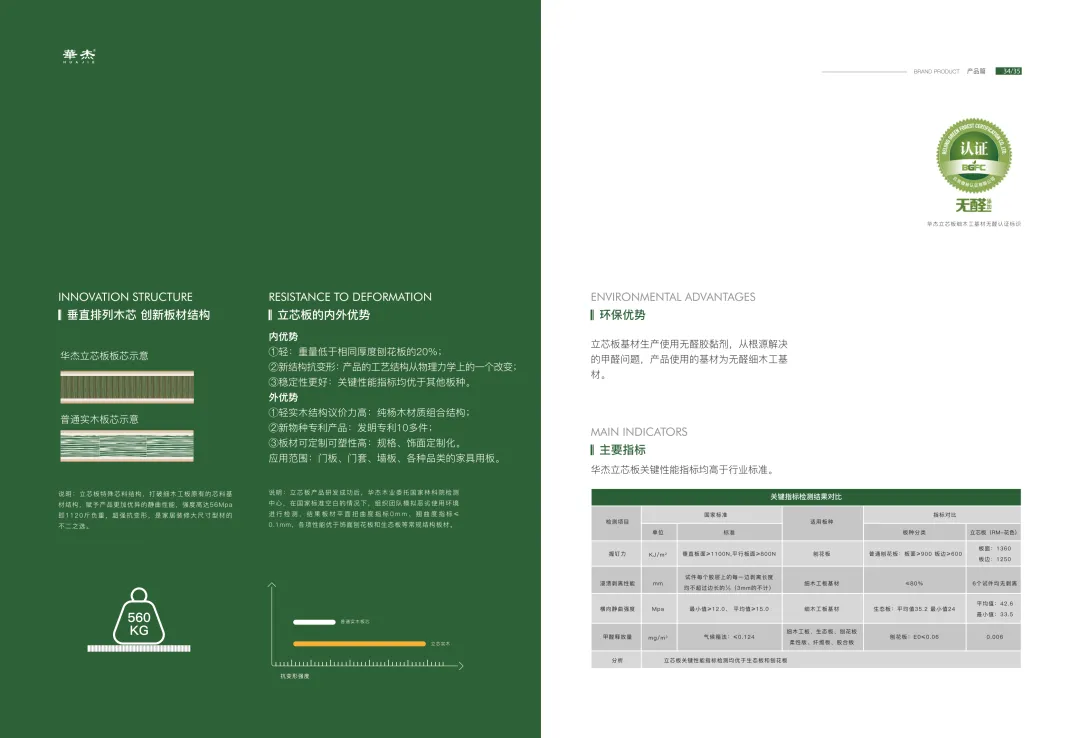Click the 环保优势 subtitle
Image resolution: width=1080 pixels, height=738 pixels.
622,315
